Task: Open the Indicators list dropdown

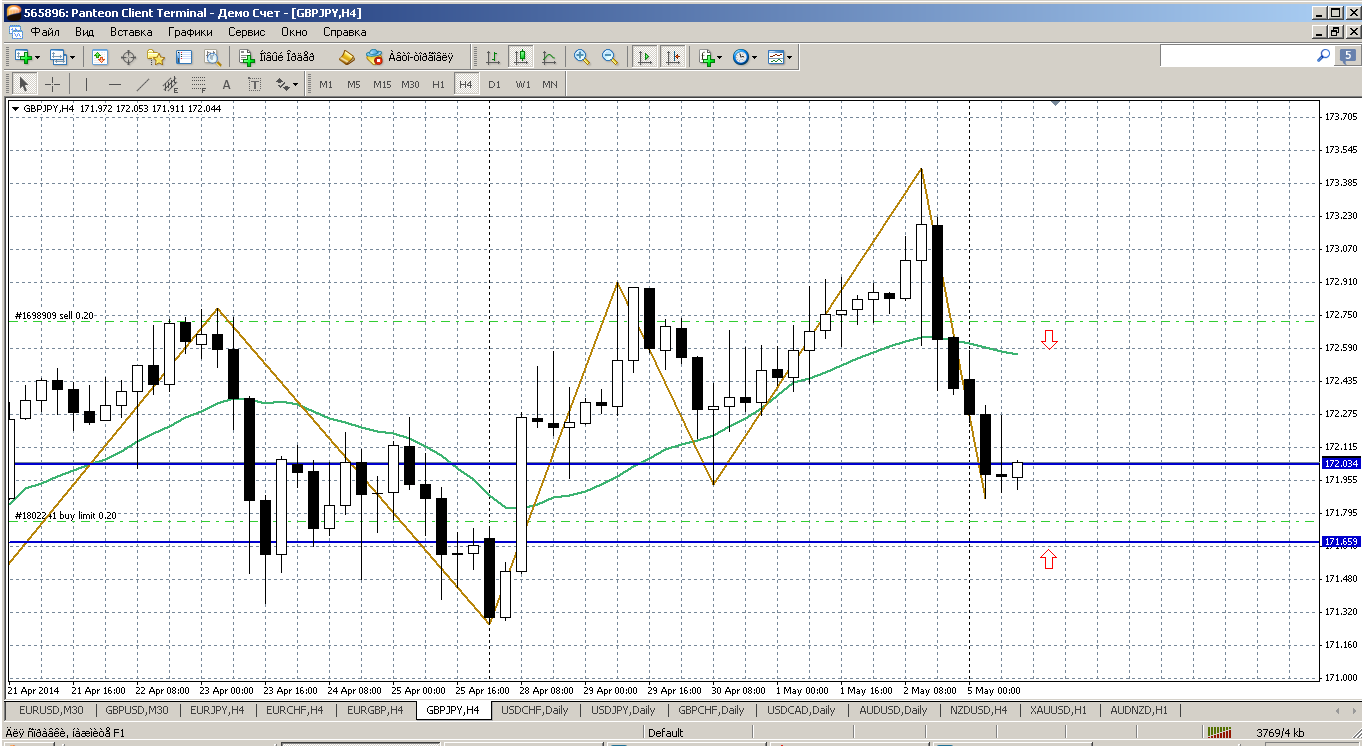Action: pyautogui.click(x=710, y=57)
